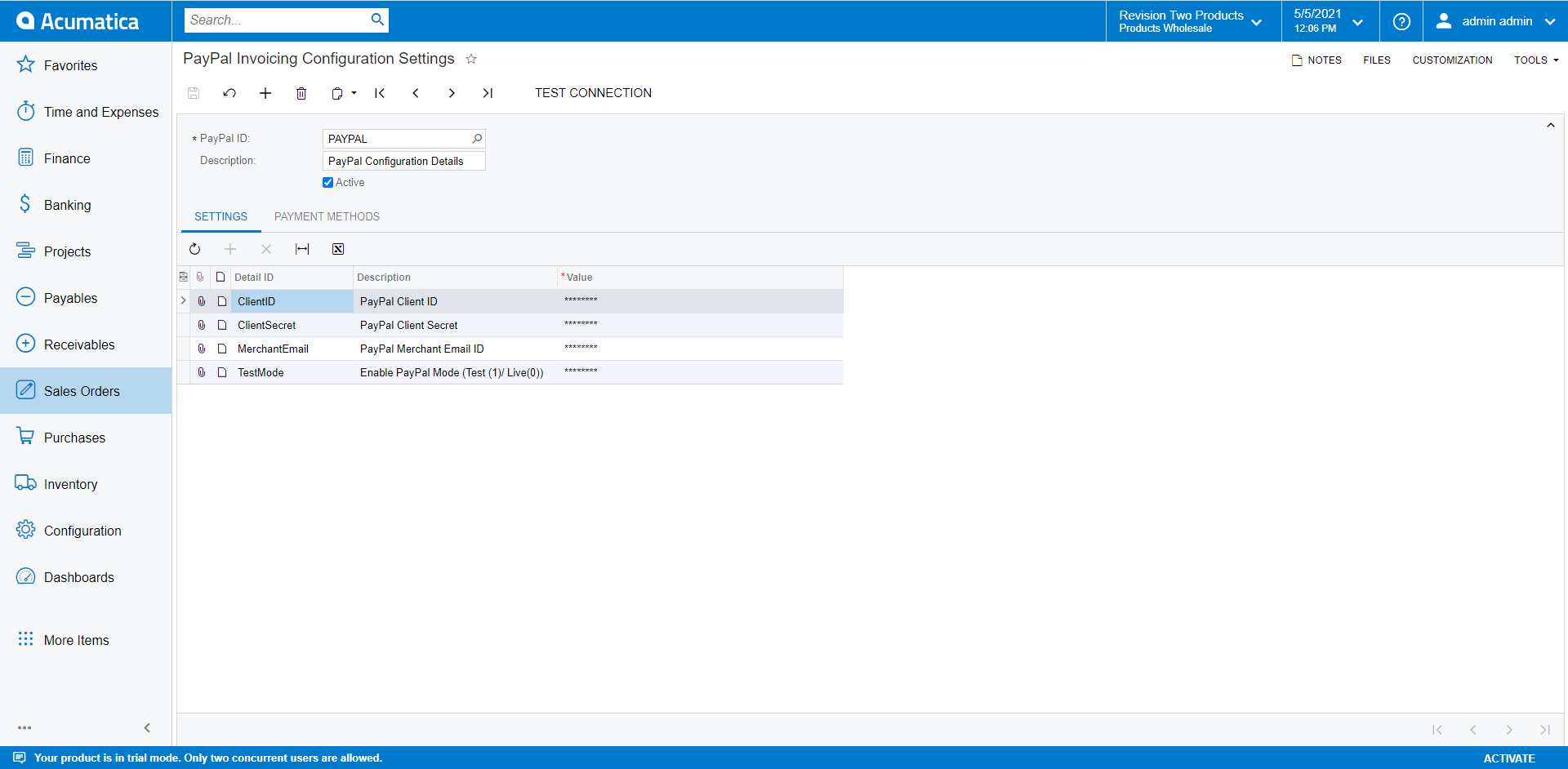
Task: Expand the ClientID row indicator
Action: 183,300
